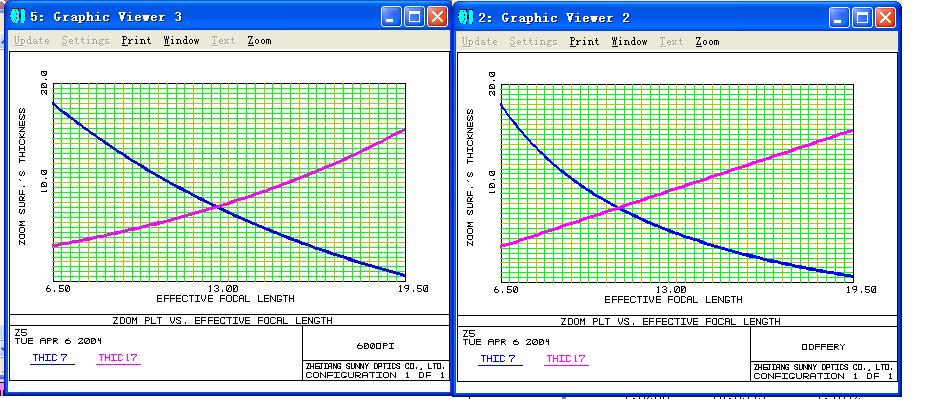The width and height of the screenshot is (935, 406).
Task: Open Settings menu in Graphic Viewer 3
Action: [85, 41]
